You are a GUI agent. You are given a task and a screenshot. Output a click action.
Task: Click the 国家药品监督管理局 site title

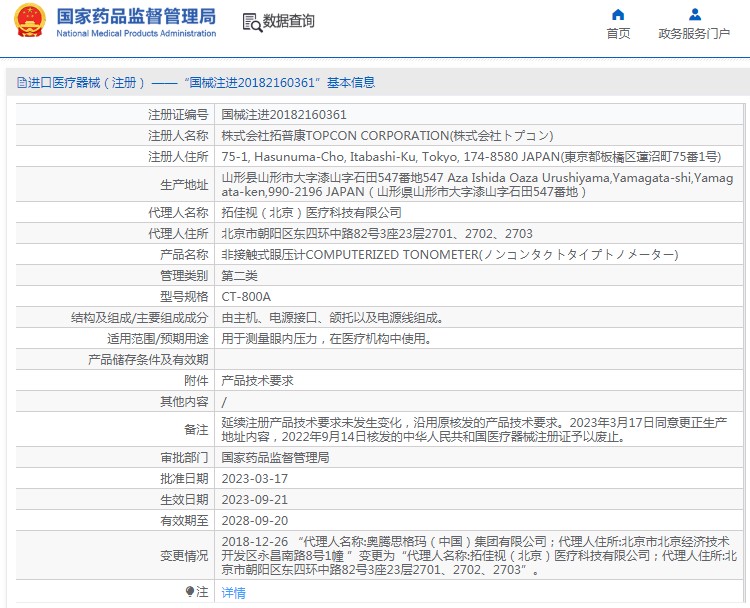[x=136, y=16]
